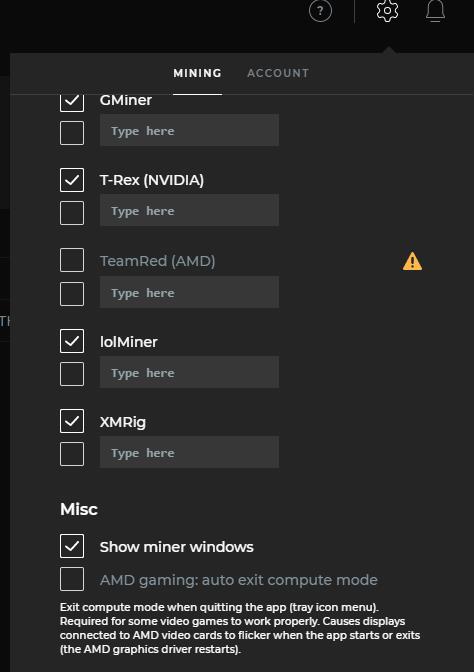The image size is (474, 672).
Task: Enable AMD gaming auto exit compute mode
Action: (x=72, y=579)
